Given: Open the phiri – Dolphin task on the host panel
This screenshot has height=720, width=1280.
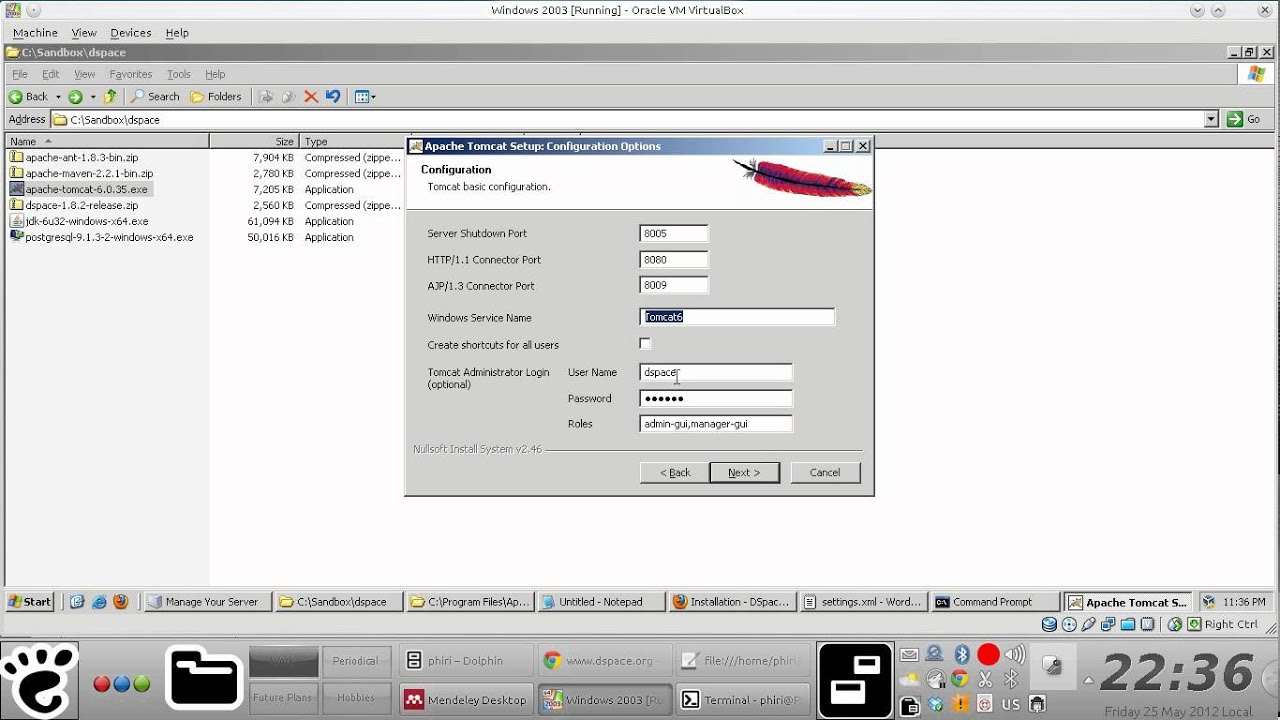Looking at the screenshot, I should [466, 660].
